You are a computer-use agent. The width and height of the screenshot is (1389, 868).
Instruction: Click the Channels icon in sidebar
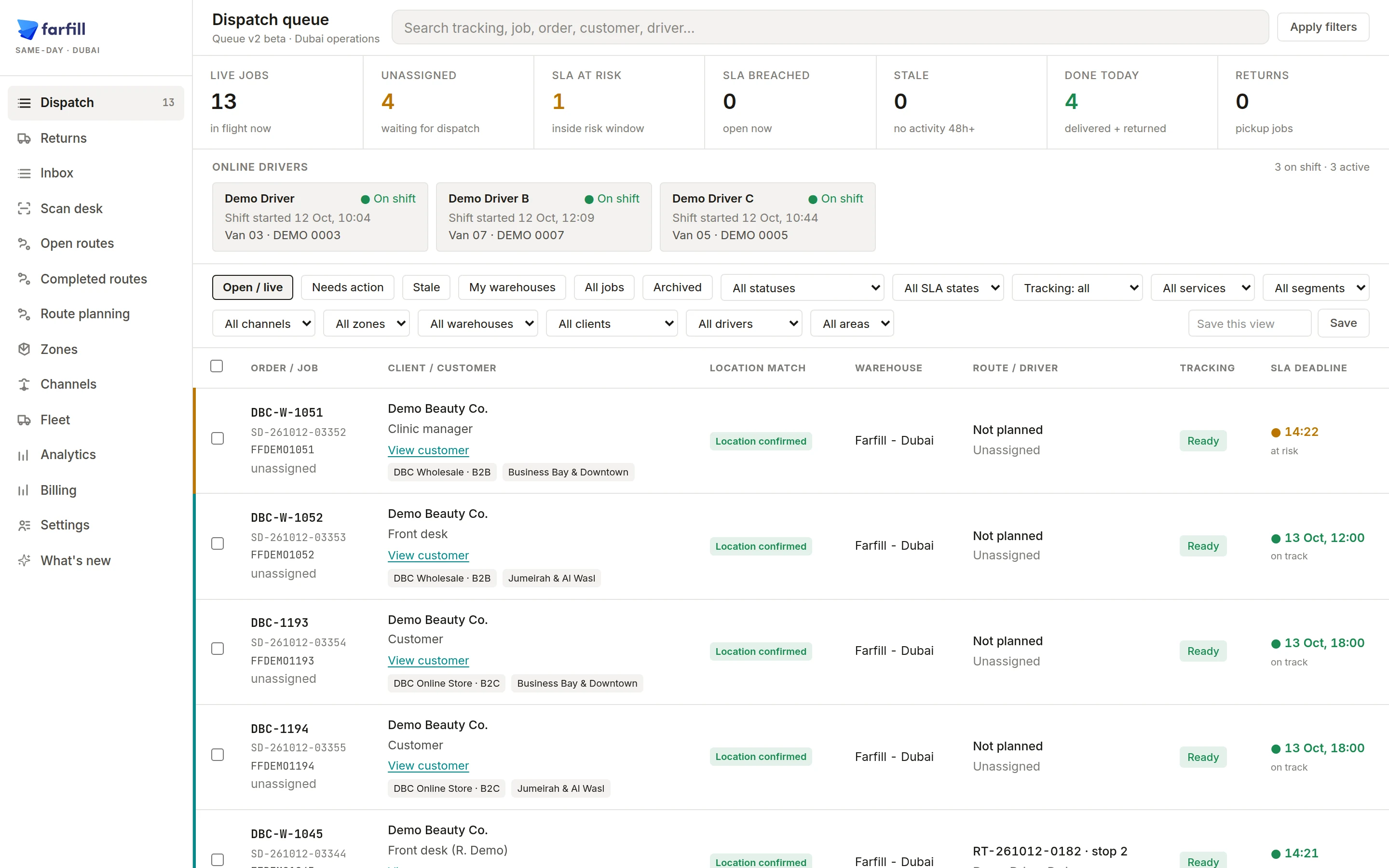24,384
